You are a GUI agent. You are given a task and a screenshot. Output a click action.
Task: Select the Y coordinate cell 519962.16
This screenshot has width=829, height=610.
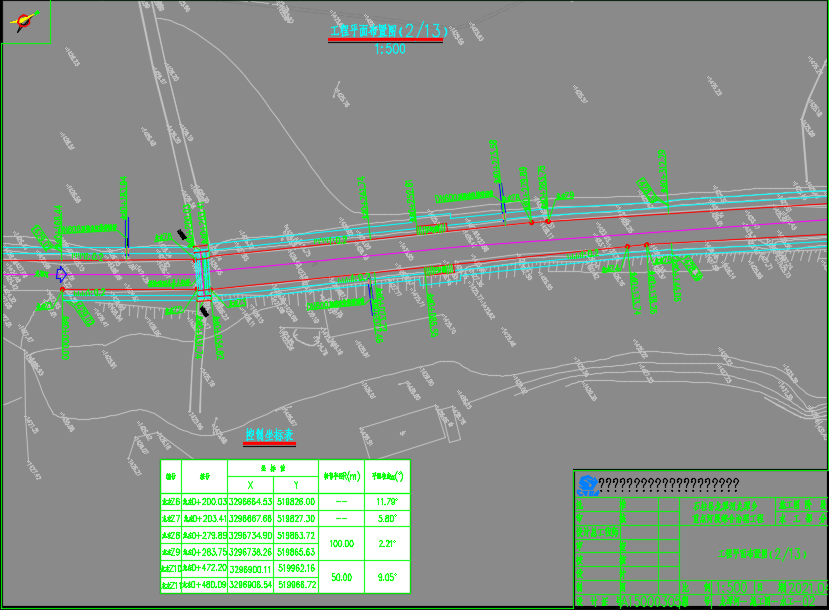point(296,569)
